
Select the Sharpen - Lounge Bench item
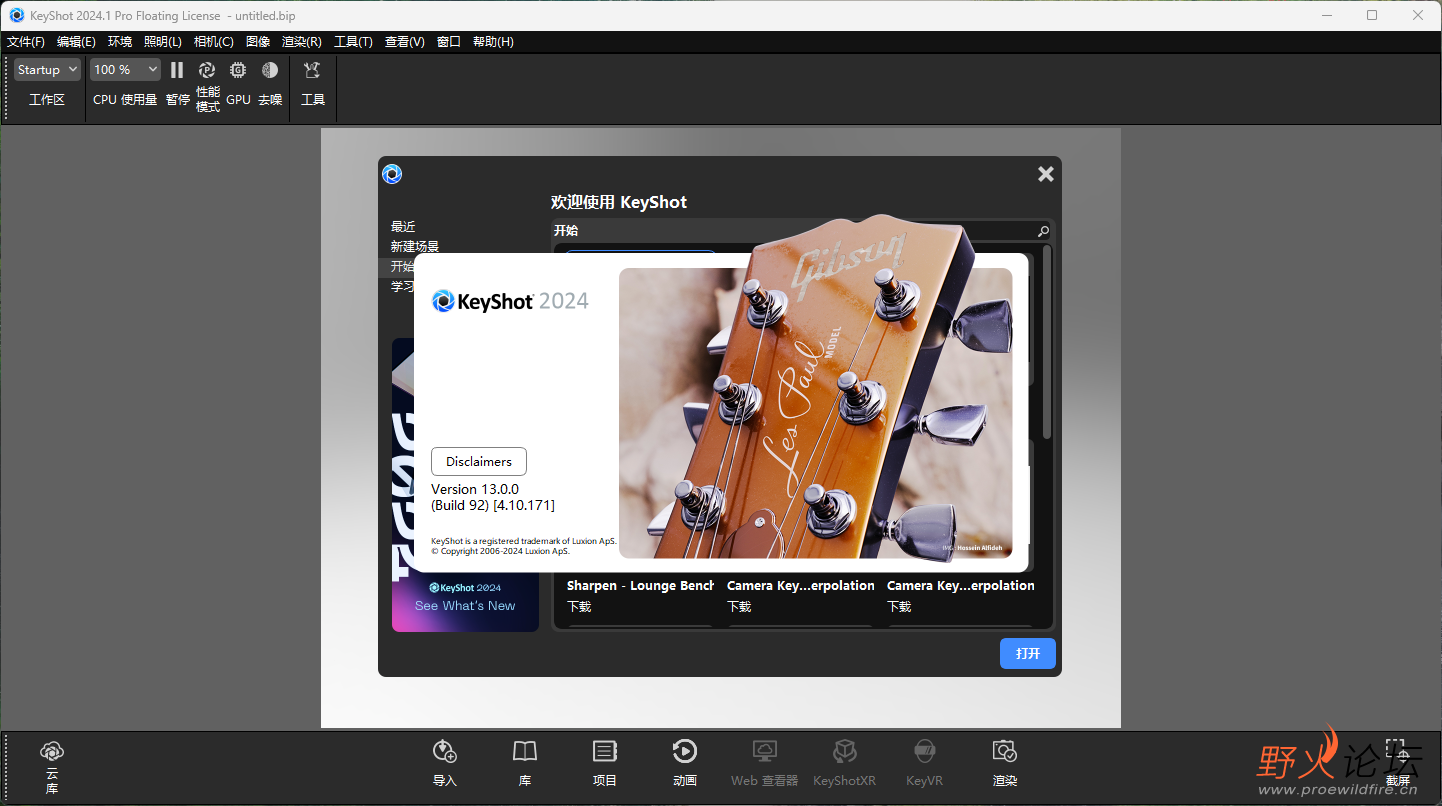click(640, 586)
